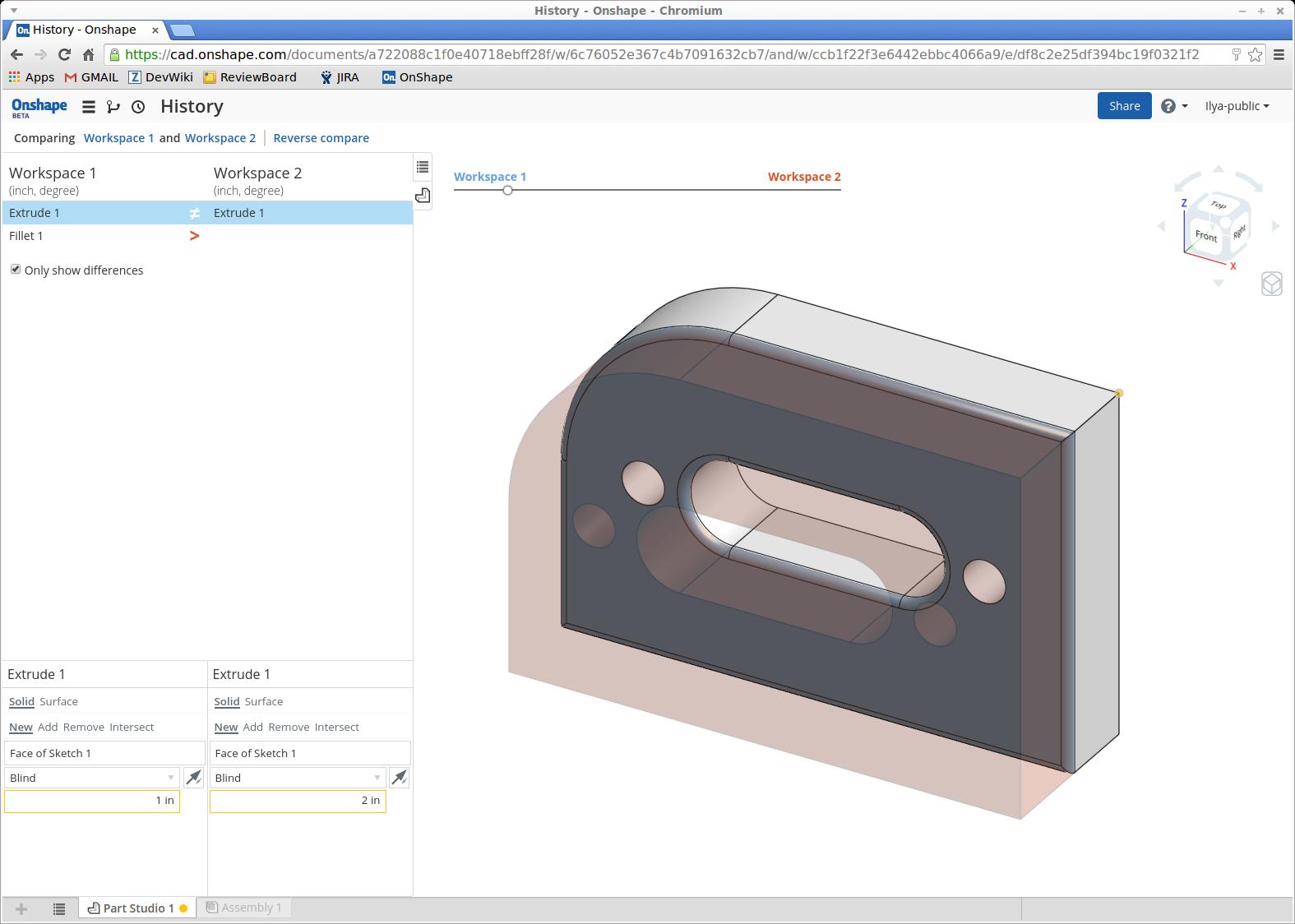Flip direction arrow in Workspace 1 Extrude
The height and width of the screenshot is (924, 1295).
[193, 778]
